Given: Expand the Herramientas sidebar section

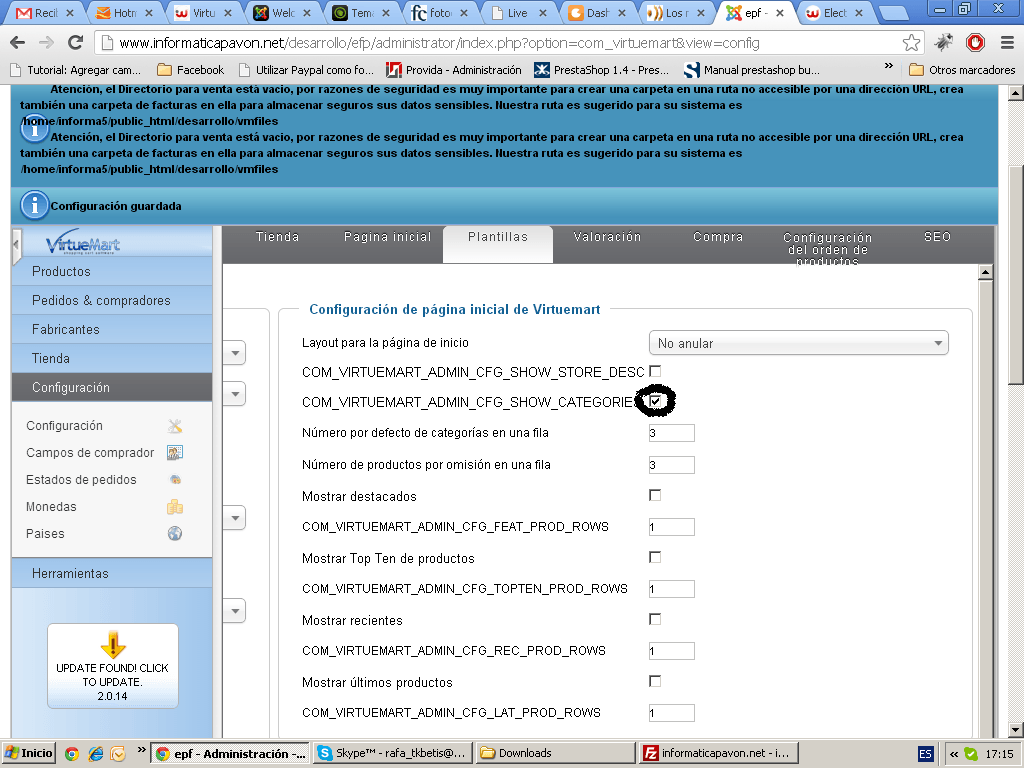Looking at the screenshot, I should pyautogui.click(x=112, y=573).
